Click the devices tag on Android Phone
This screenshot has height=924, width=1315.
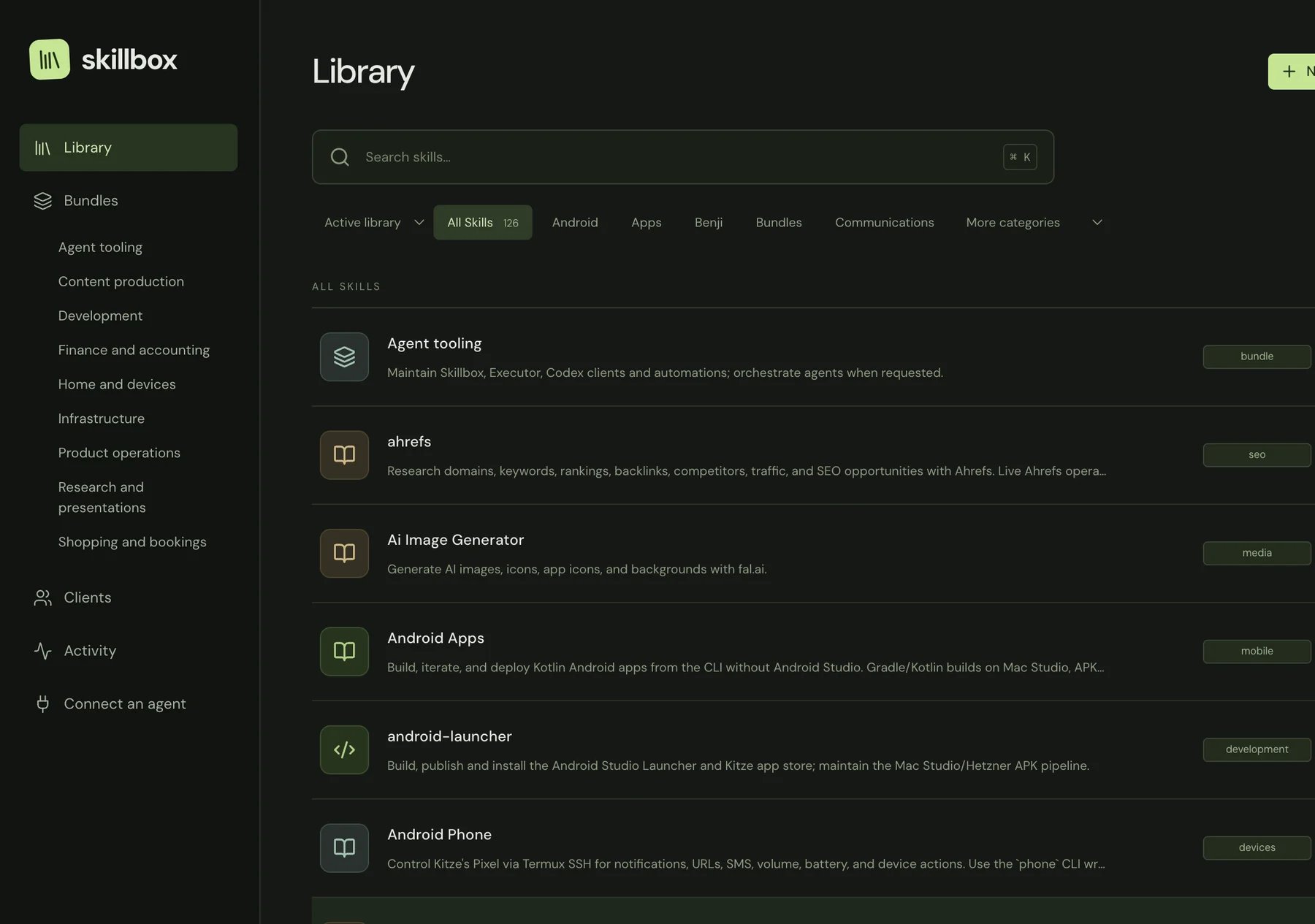pyautogui.click(x=1257, y=848)
